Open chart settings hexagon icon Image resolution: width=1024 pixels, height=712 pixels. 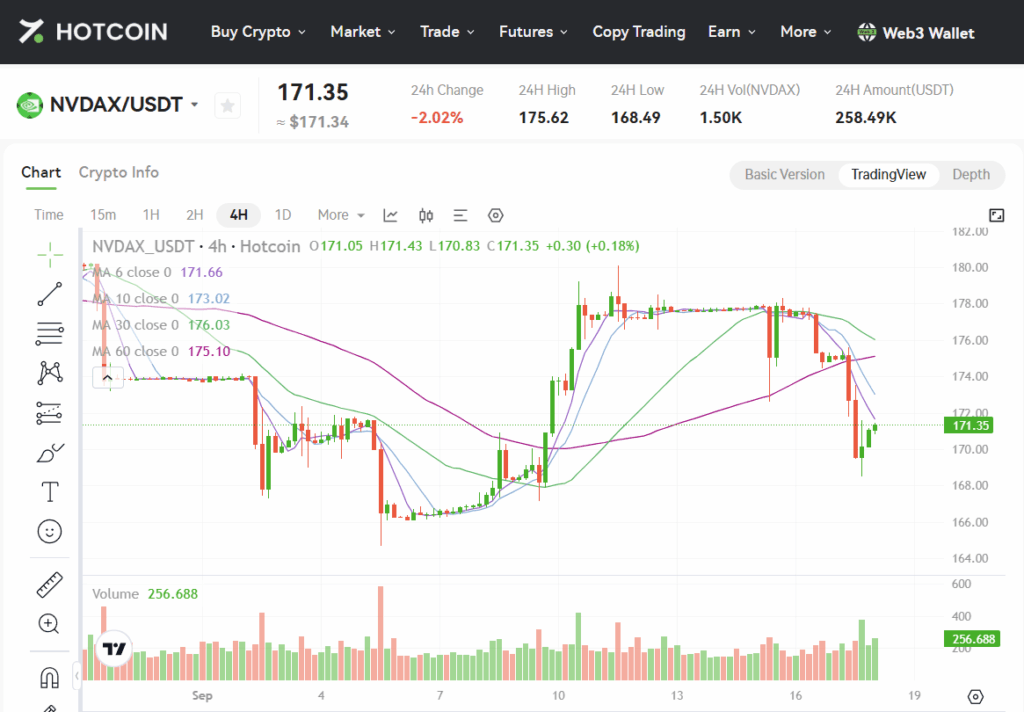(x=495, y=215)
